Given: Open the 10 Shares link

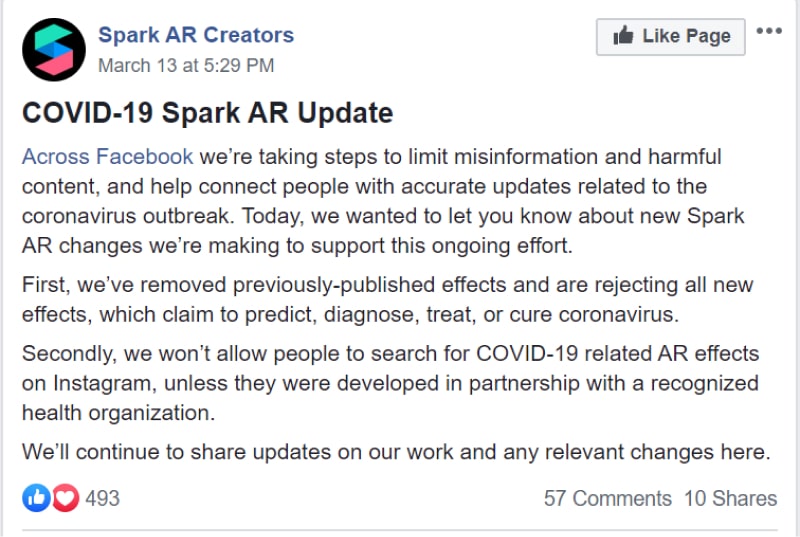Looking at the screenshot, I should pos(731,498).
